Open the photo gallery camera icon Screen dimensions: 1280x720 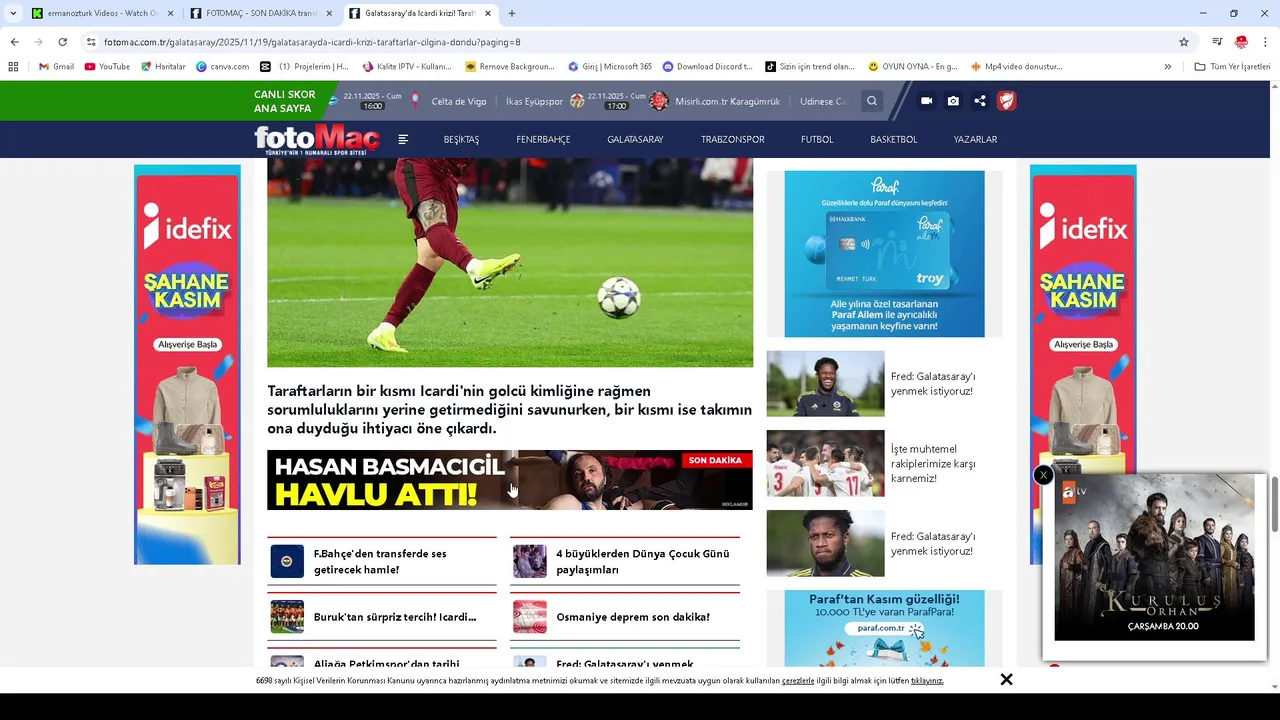(x=953, y=101)
